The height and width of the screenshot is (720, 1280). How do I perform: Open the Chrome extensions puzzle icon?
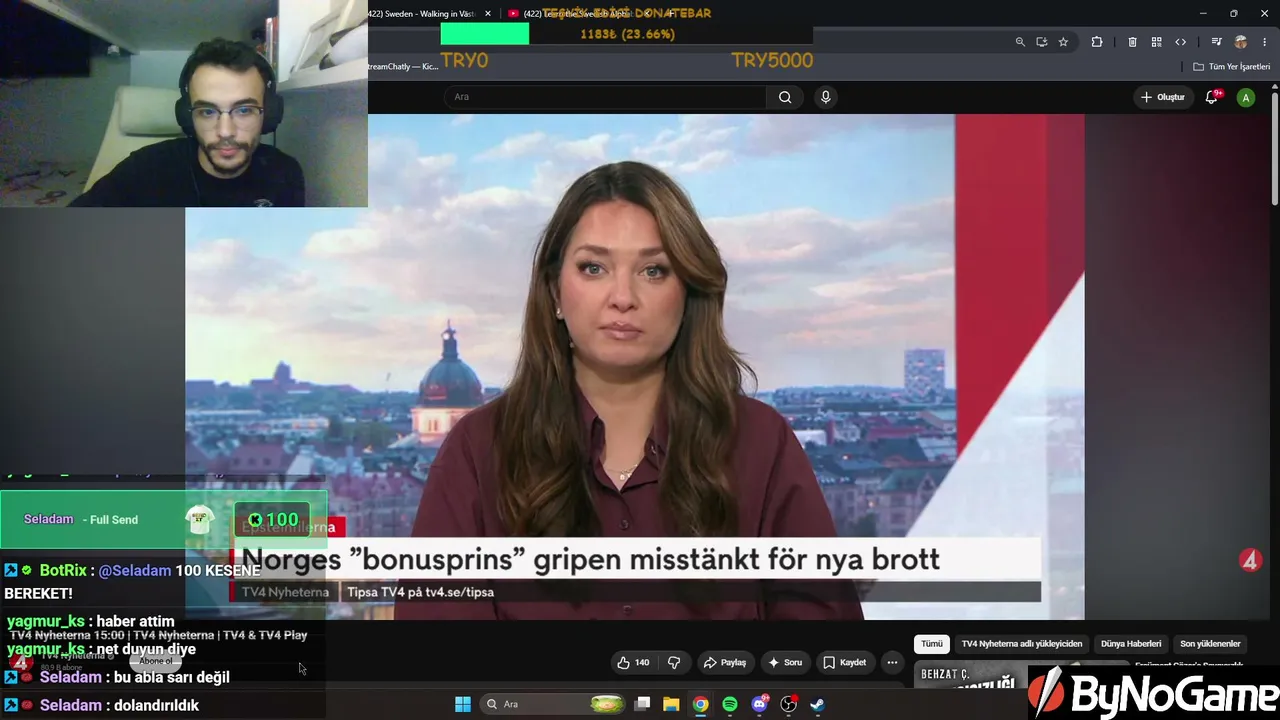pos(1097,42)
